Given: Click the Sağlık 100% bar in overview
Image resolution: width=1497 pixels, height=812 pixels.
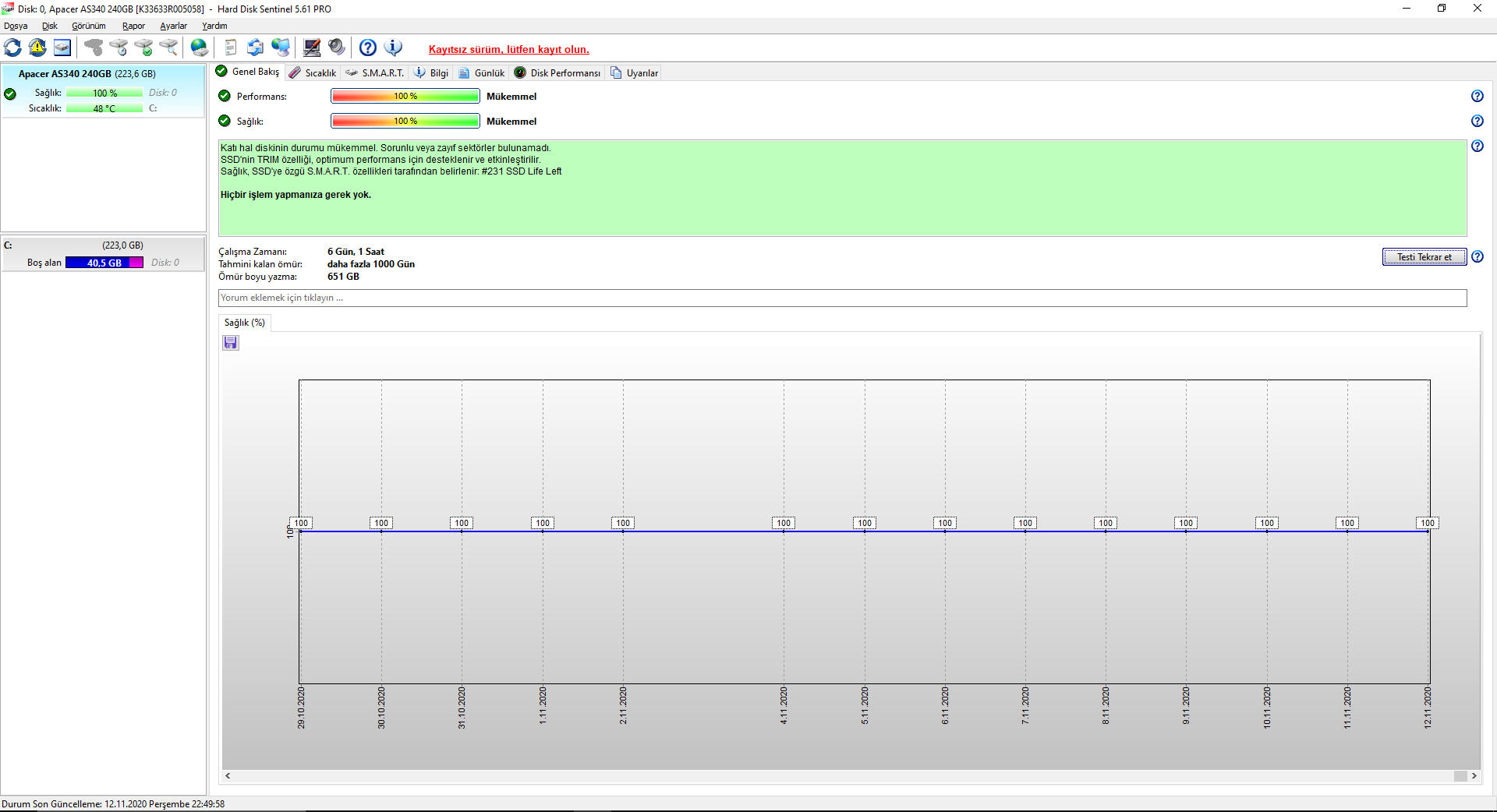Looking at the screenshot, I should tap(405, 121).
